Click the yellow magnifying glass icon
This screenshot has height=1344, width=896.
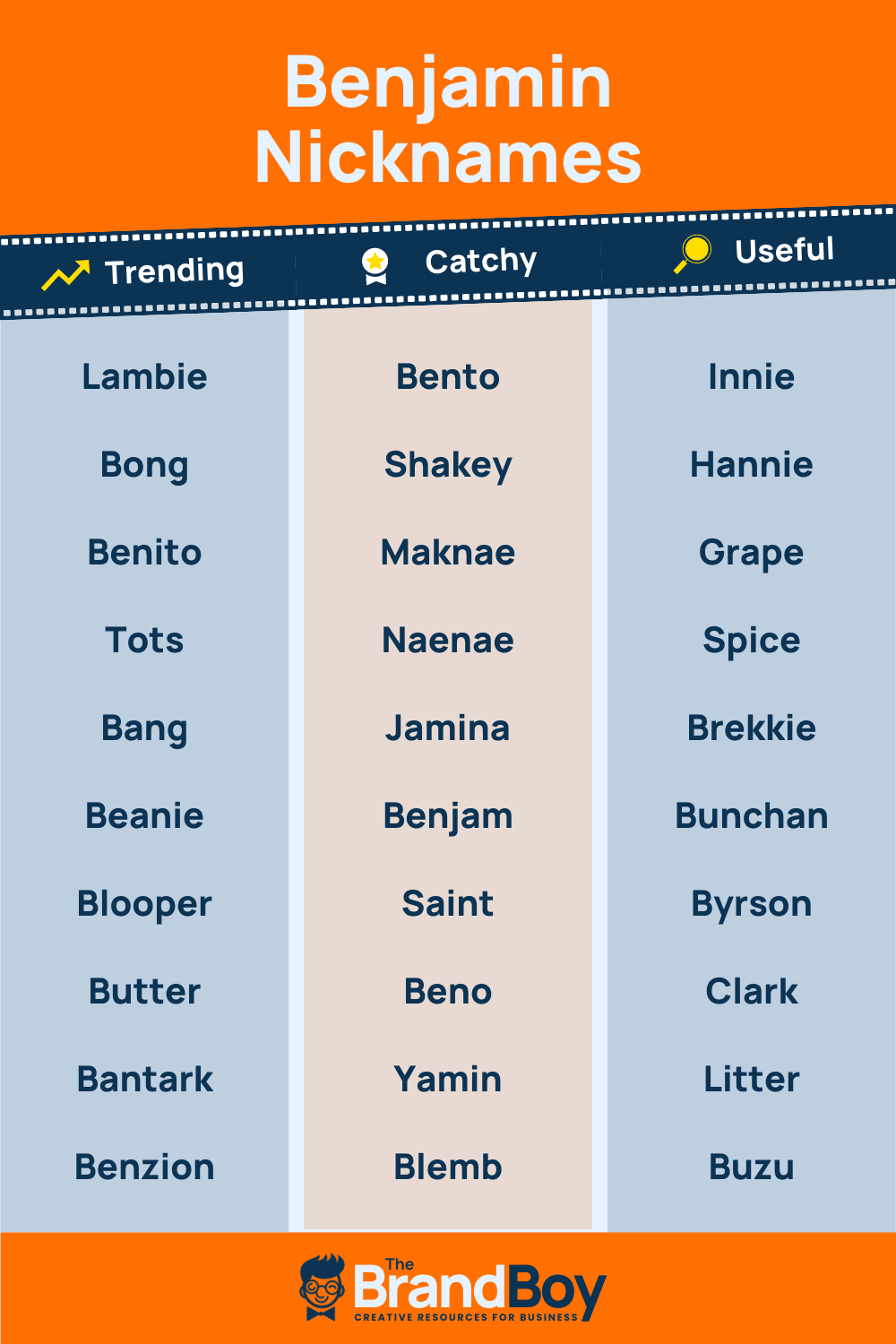[693, 254]
